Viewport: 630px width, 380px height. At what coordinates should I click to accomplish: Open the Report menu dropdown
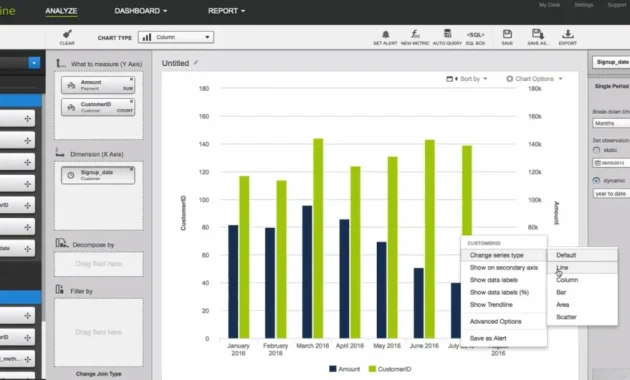coord(226,11)
